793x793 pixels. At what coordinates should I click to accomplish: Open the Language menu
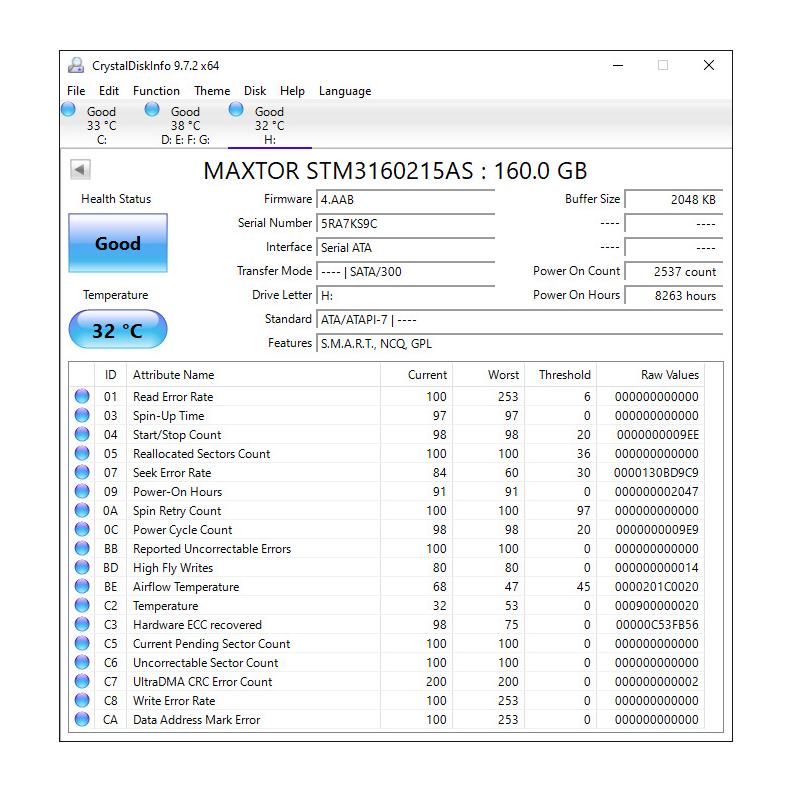(344, 91)
